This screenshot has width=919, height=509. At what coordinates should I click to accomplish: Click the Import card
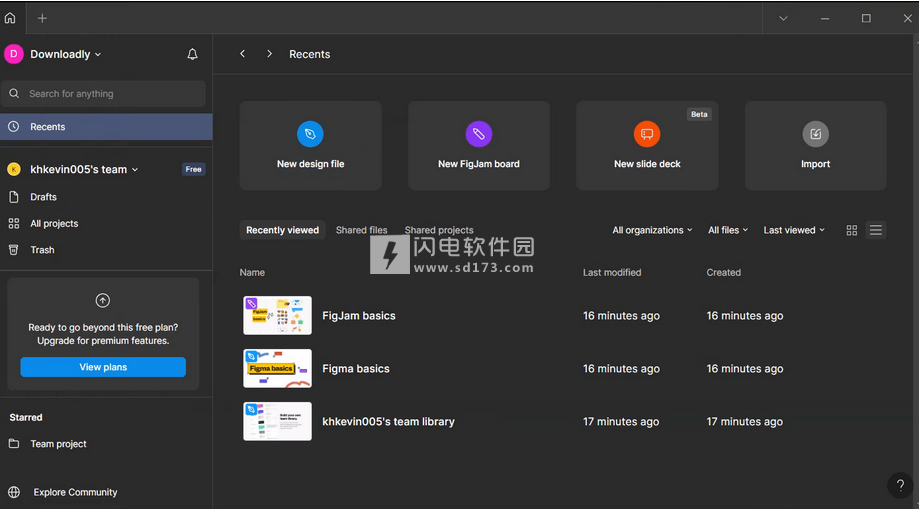[815, 145]
